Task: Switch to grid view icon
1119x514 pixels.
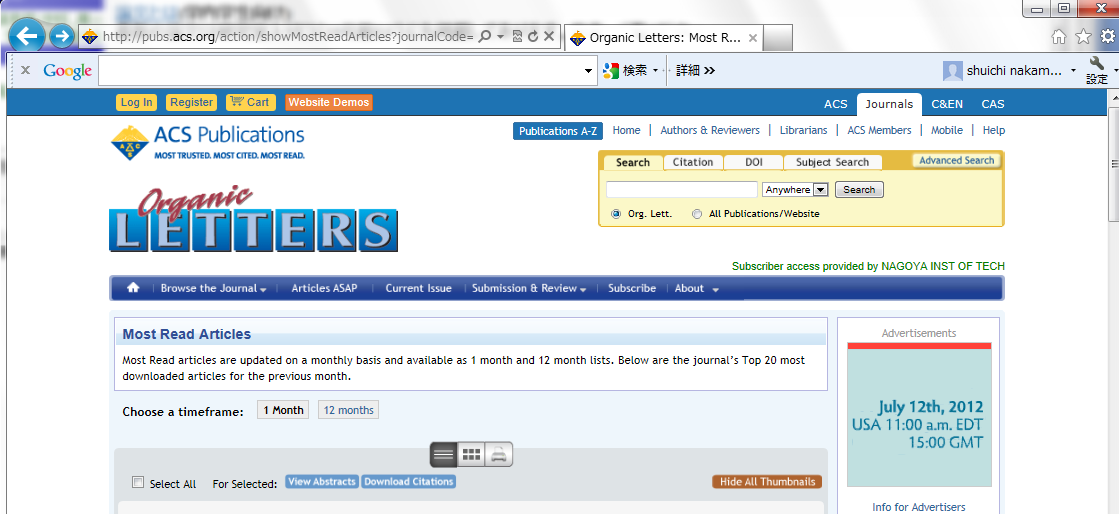Action: (x=470, y=454)
